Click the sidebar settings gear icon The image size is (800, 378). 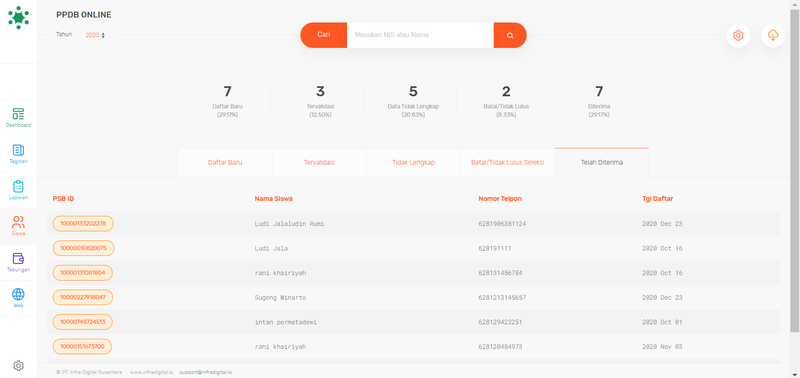click(18, 365)
